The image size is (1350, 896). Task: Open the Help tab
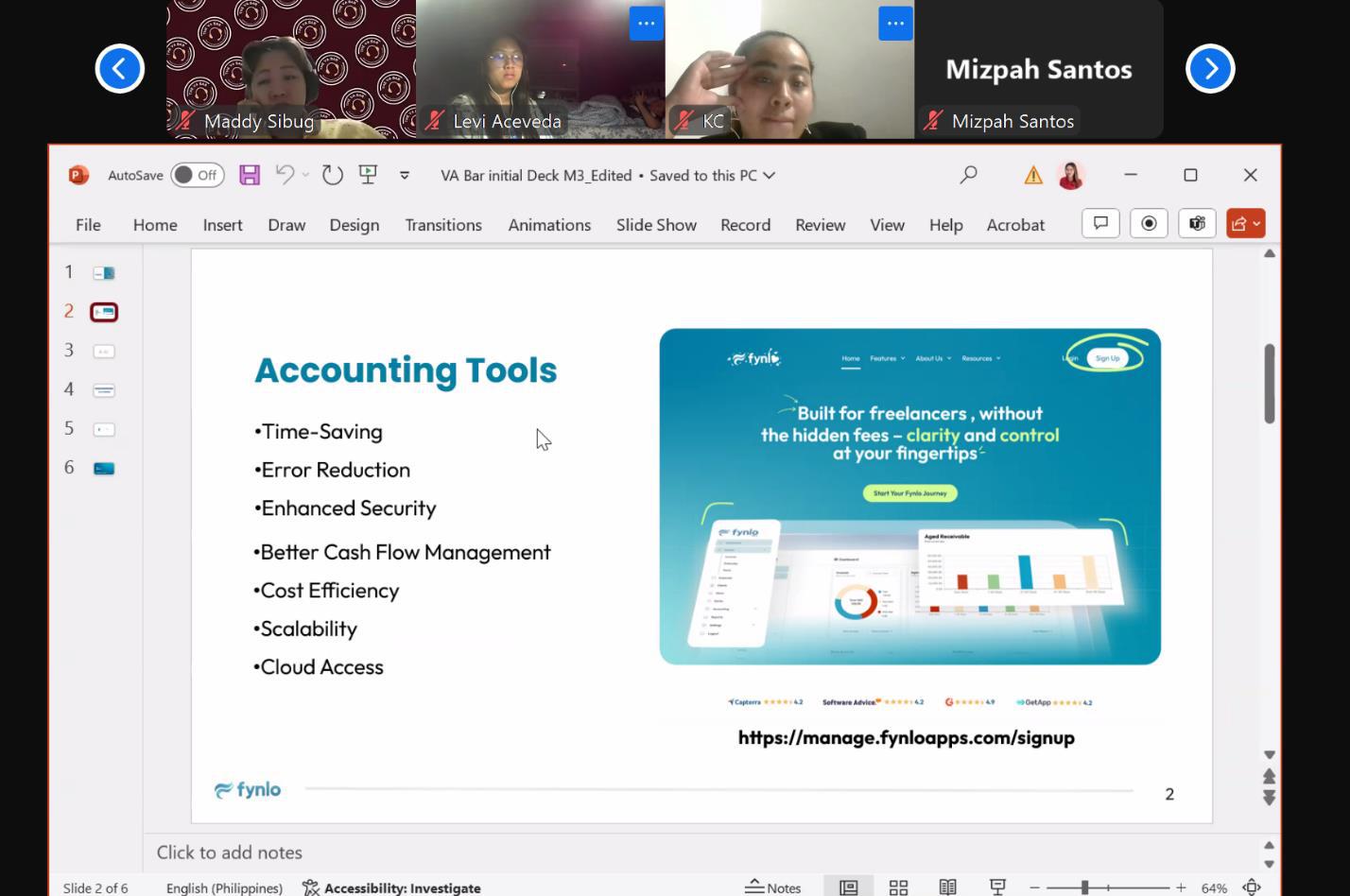click(945, 225)
